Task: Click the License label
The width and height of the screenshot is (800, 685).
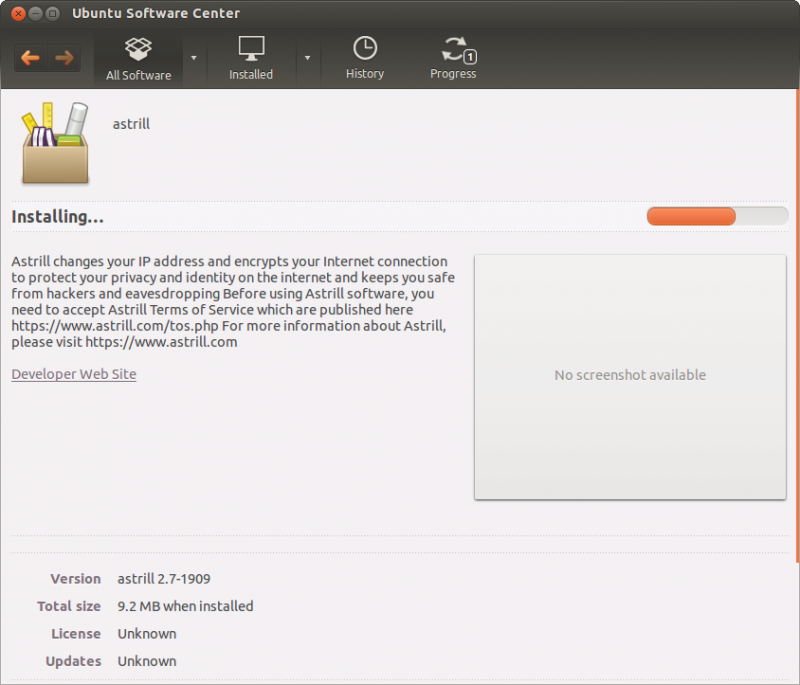Action: pyautogui.click(x=76, y=633)
